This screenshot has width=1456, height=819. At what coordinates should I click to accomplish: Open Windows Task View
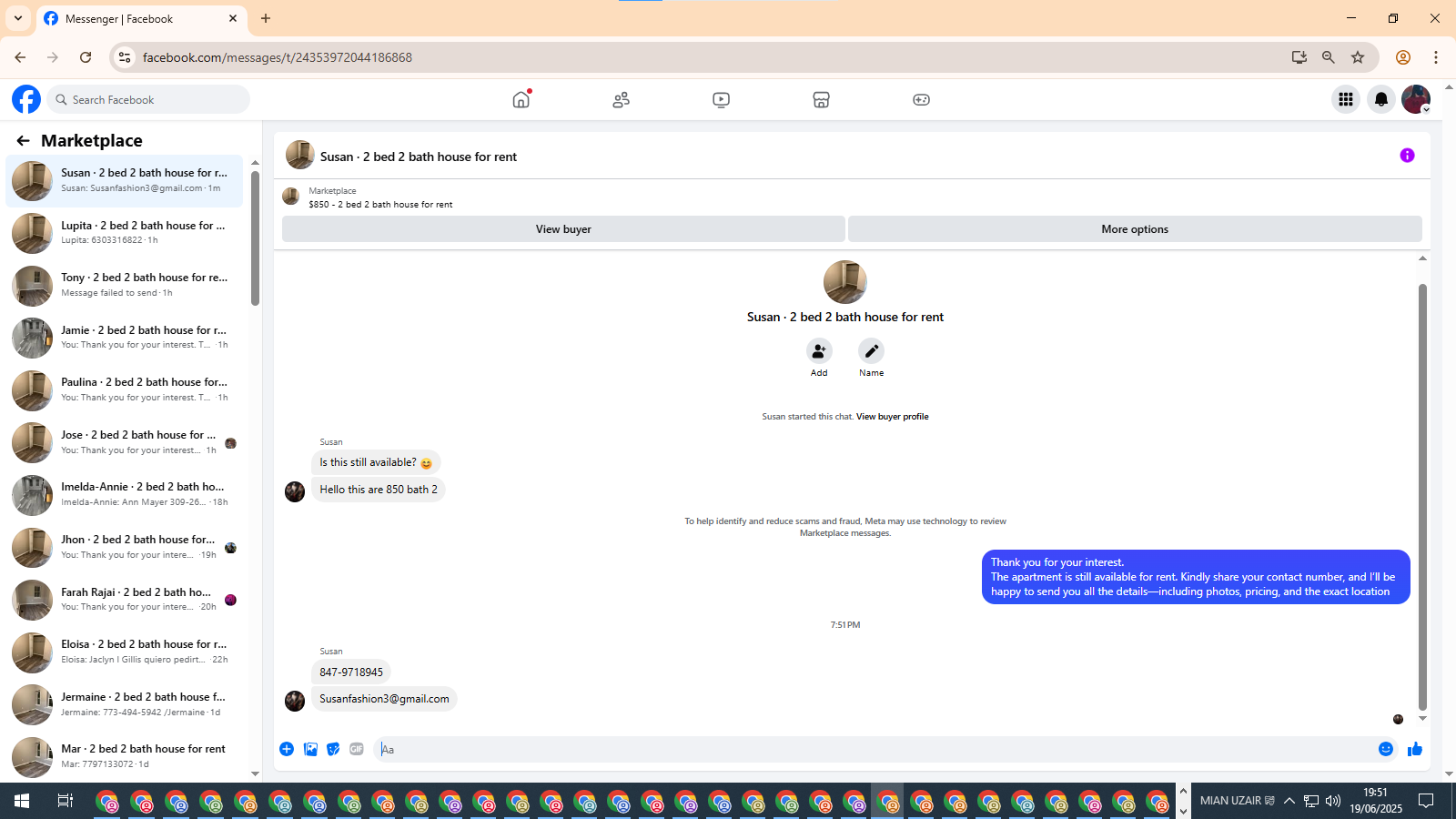click(x=66, y=801)
